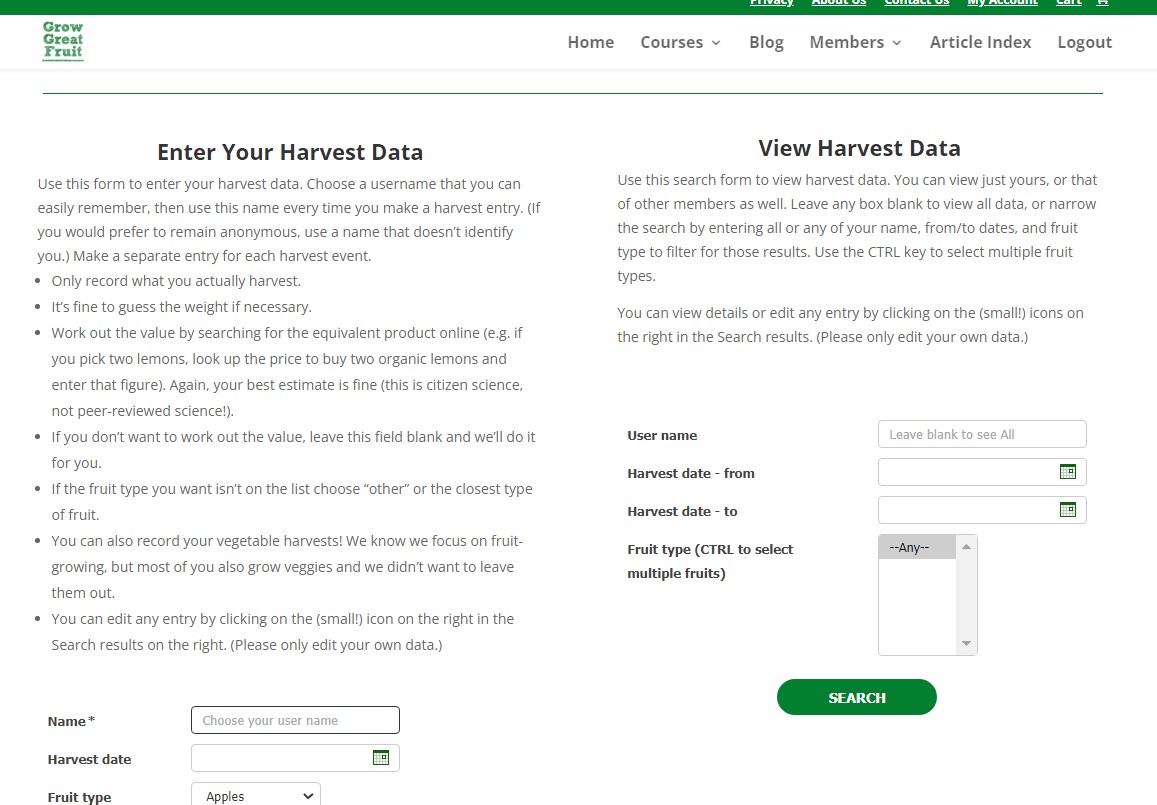
Task: Click the 'Harvest date - to' label
Action: click(x=682, y=511)
